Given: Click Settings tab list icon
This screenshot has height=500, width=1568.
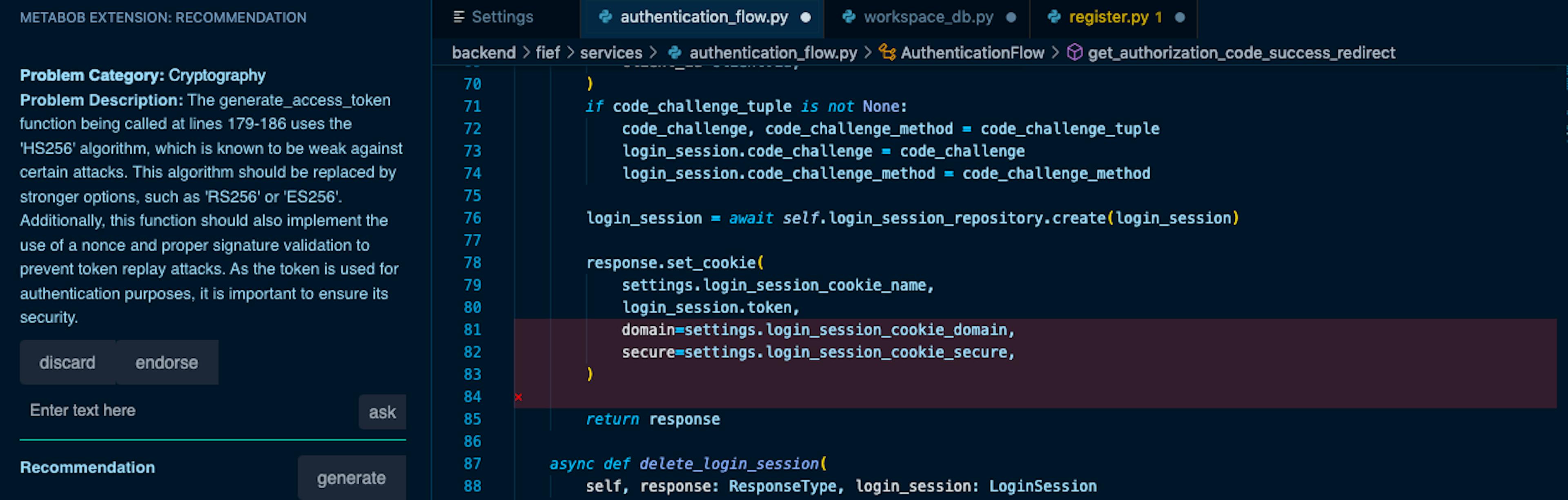Looking at the screenshot, I should coord(459,17).
